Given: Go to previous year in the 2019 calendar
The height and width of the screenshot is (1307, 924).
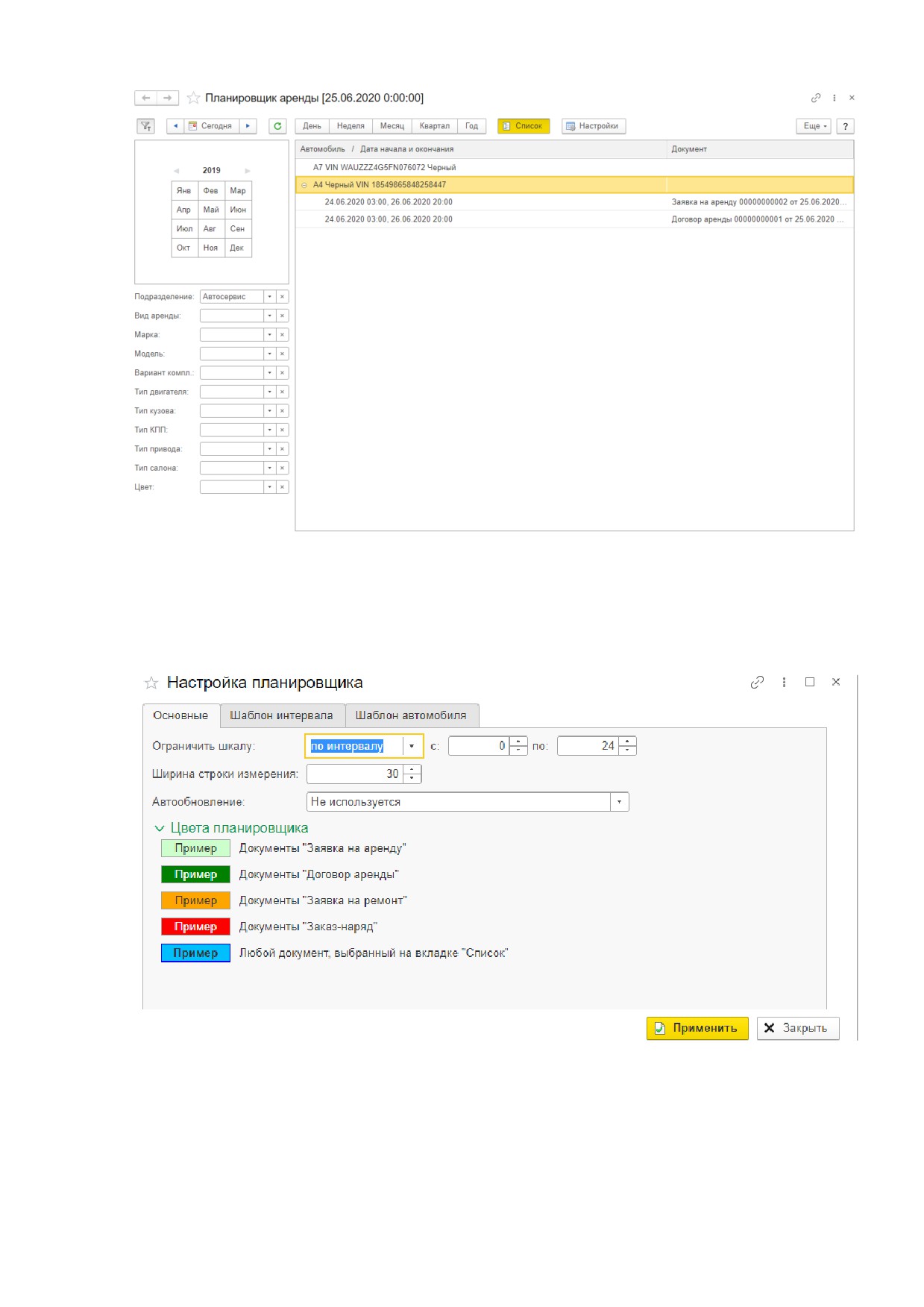Looking at the screenshot, I should [177, 171].
